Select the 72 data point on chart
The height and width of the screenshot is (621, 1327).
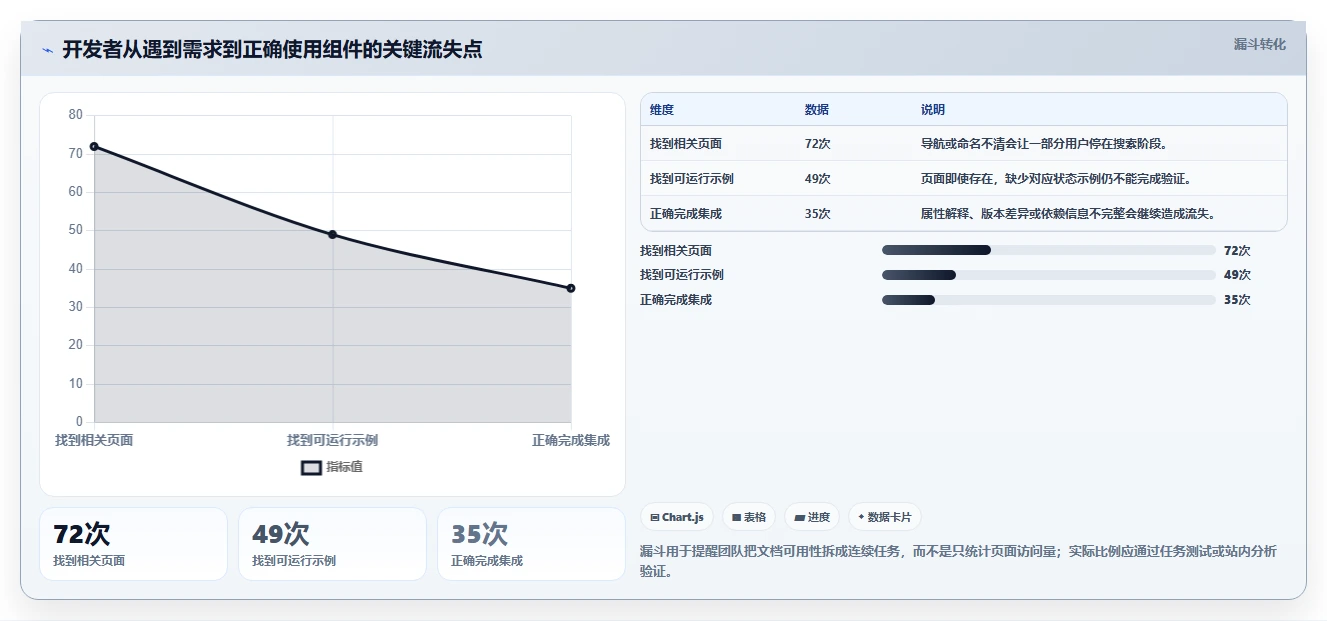[94, 146]
